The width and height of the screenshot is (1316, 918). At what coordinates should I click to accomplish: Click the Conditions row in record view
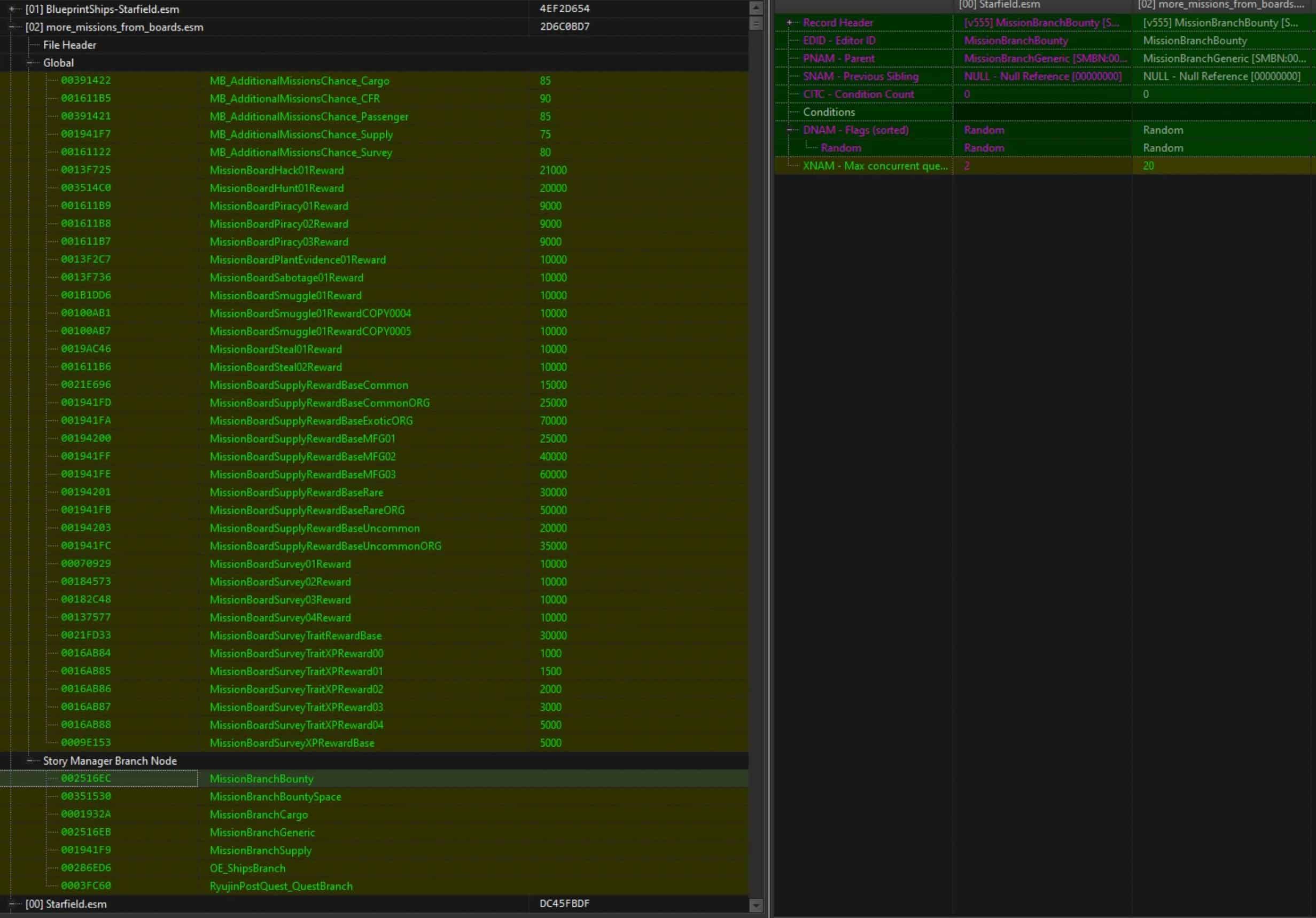(x=829, y=112)
